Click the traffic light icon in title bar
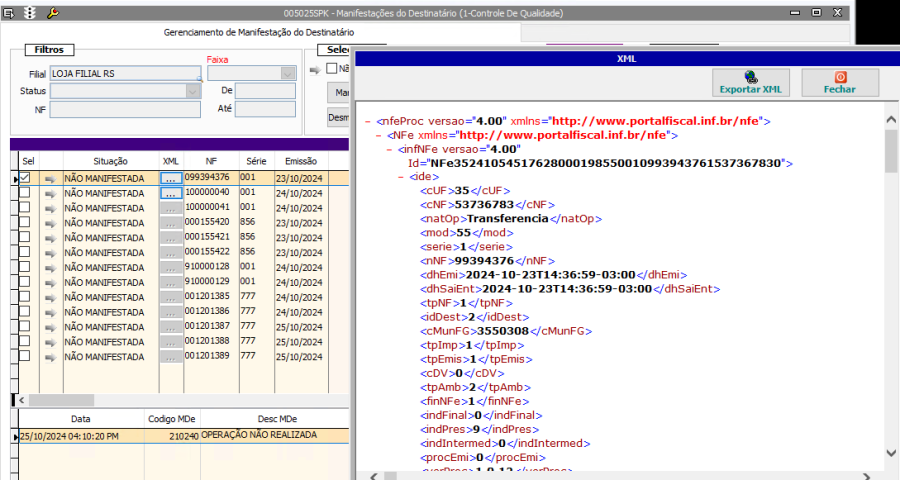Screen dimensions: 900x480 click(x=31, y=12)
